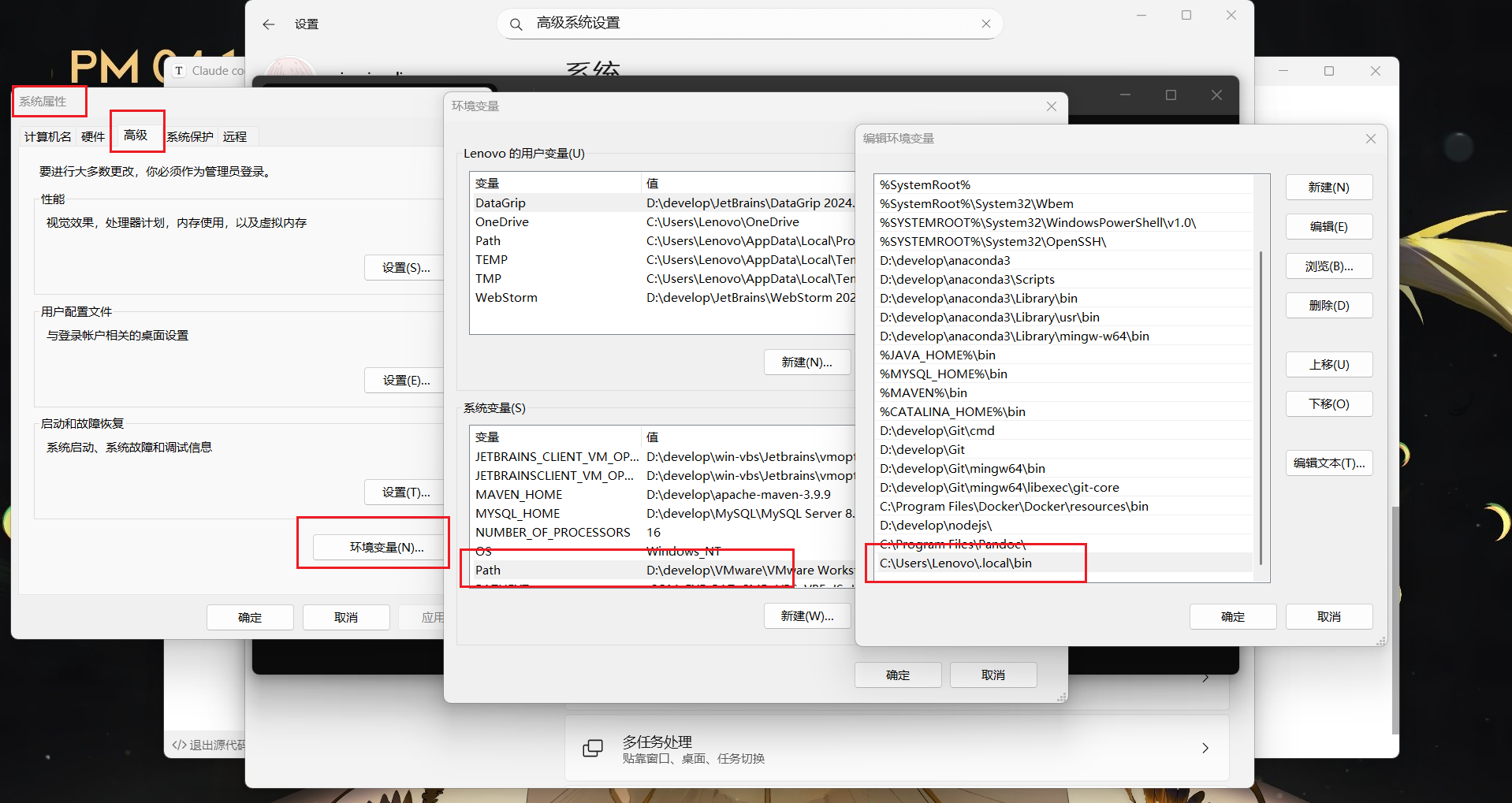Open startup and recovery 设置(T)... button
Viewport: 1512px width, 803px height.
[x=406, y=493]
